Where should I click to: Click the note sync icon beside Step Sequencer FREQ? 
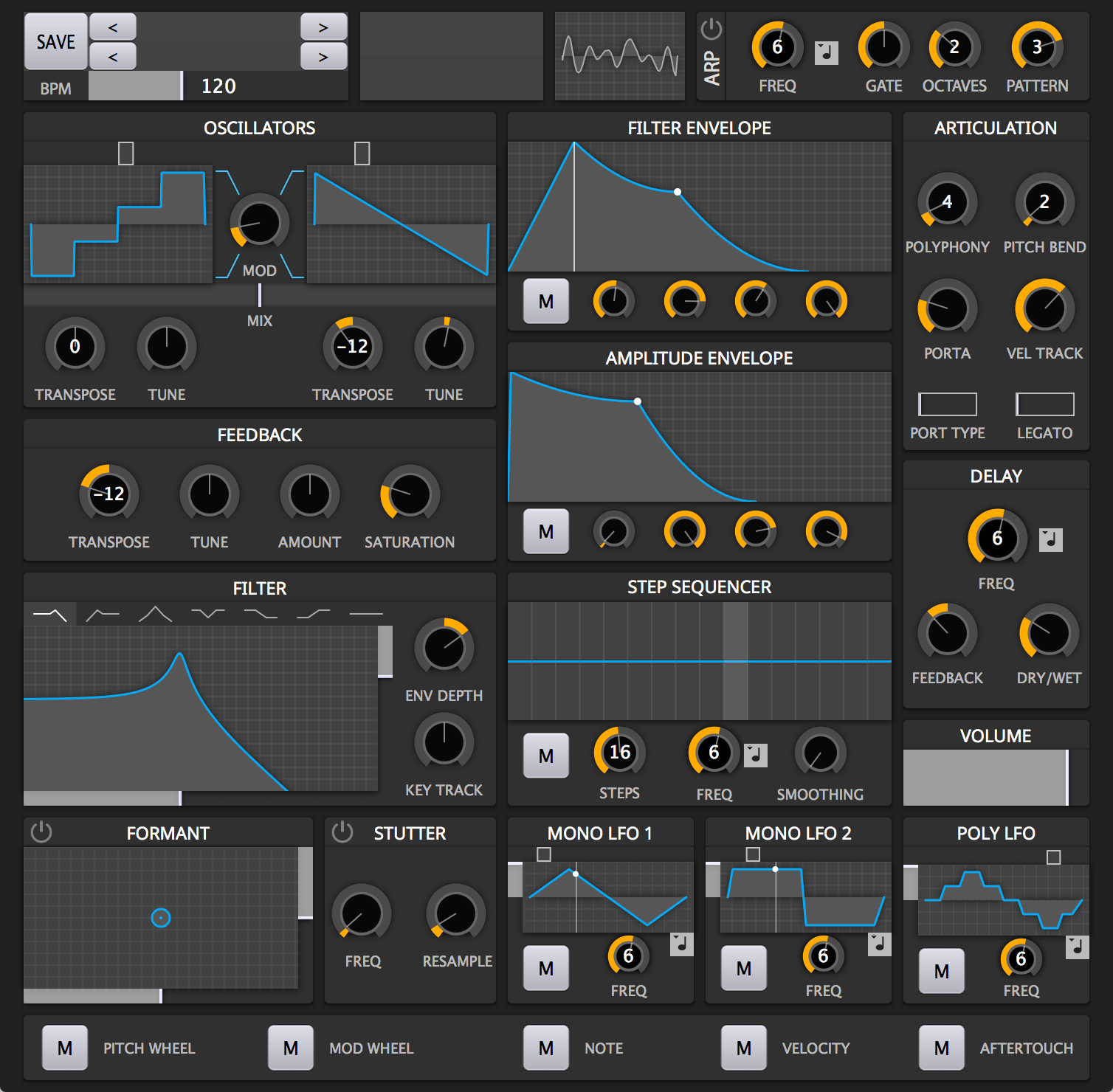(755, 755)
